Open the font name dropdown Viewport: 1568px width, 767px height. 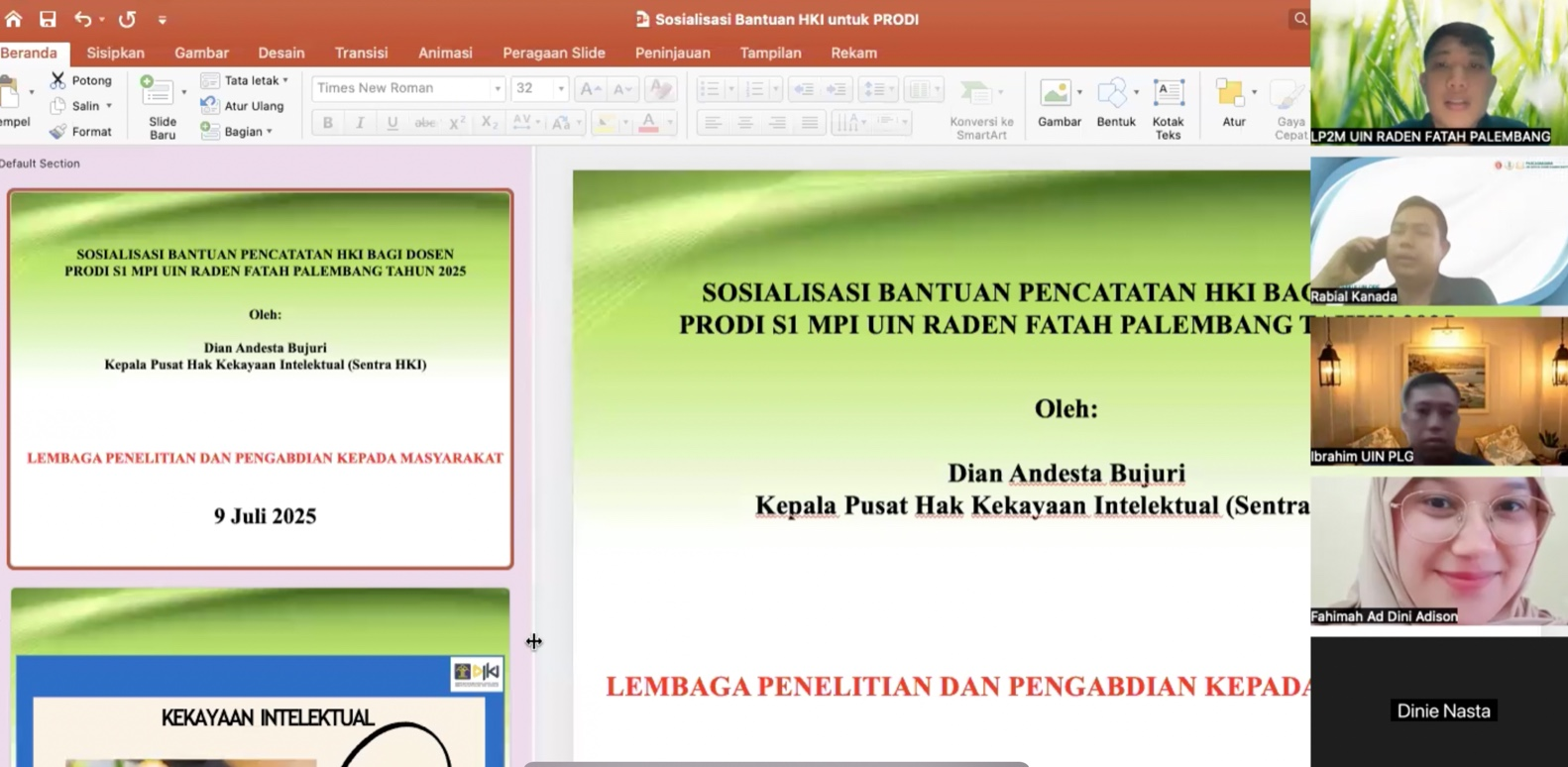click(498, 89)
